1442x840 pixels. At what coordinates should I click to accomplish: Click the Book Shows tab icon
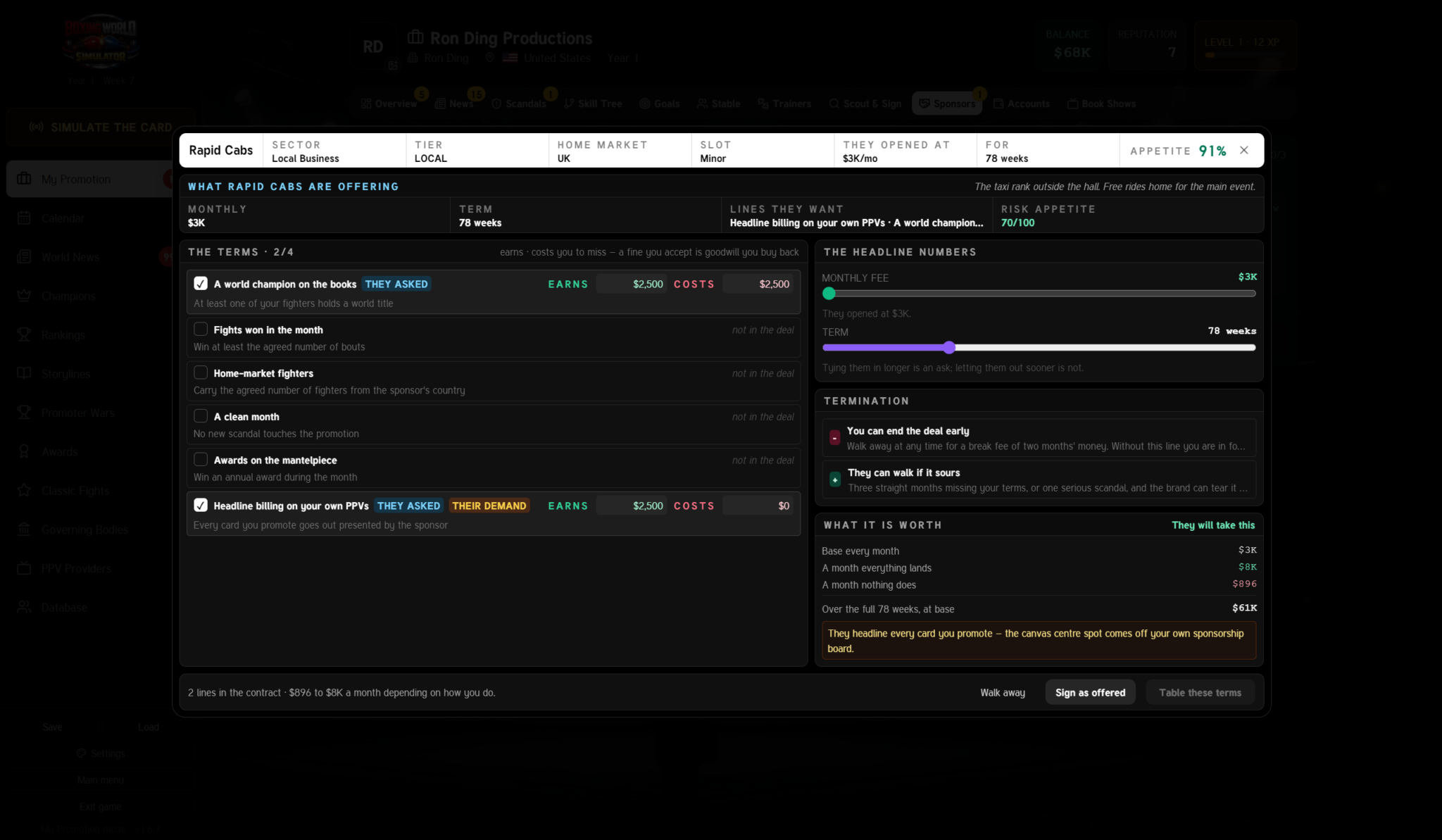(1072, 104)
